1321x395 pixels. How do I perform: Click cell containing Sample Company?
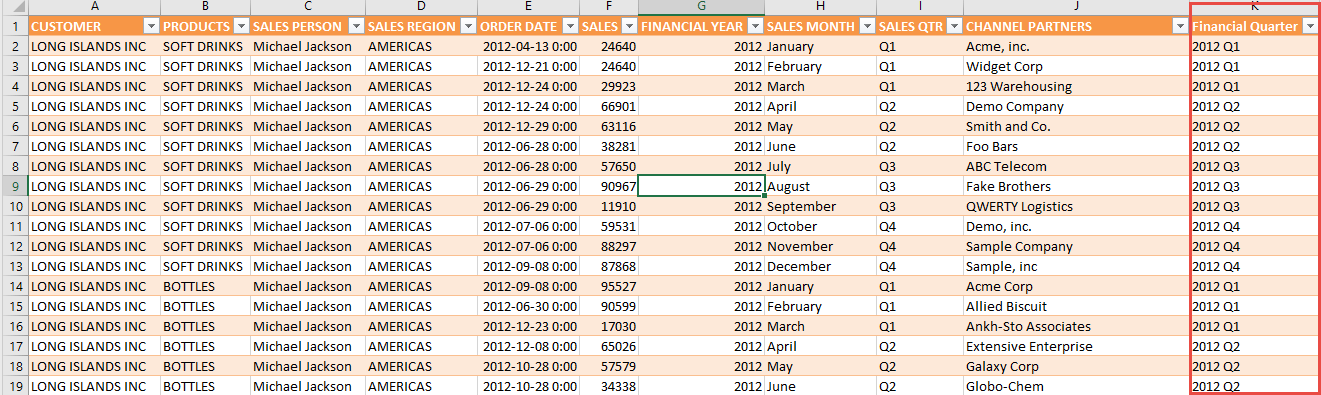tap(1077, 246)
